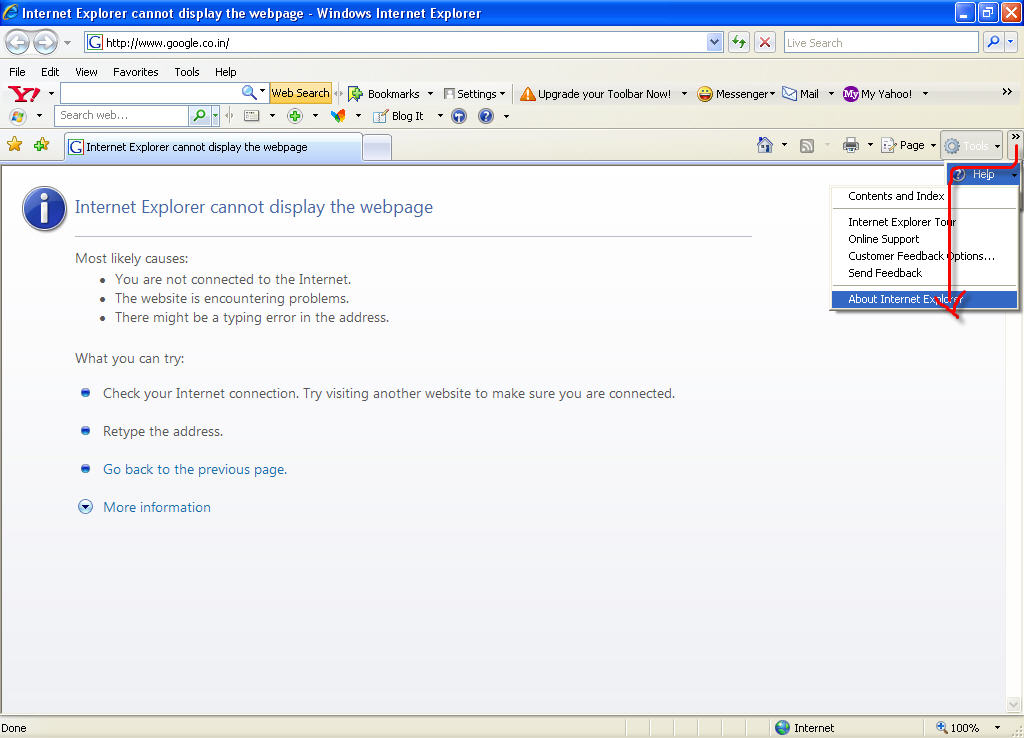Choose Internet Explorer Tour menu entry
1024x738 pixels.
pos(924,222)
